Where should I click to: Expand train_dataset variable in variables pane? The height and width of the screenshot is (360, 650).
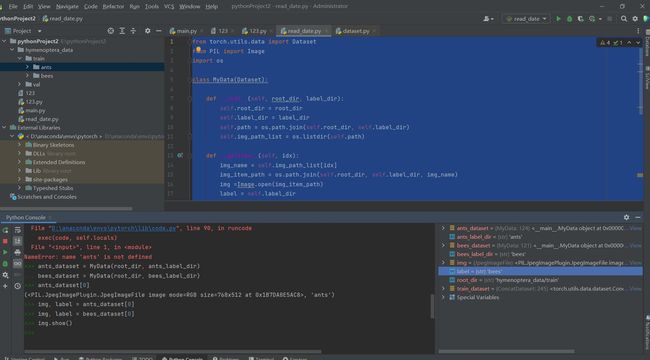[x=443, y=289]
